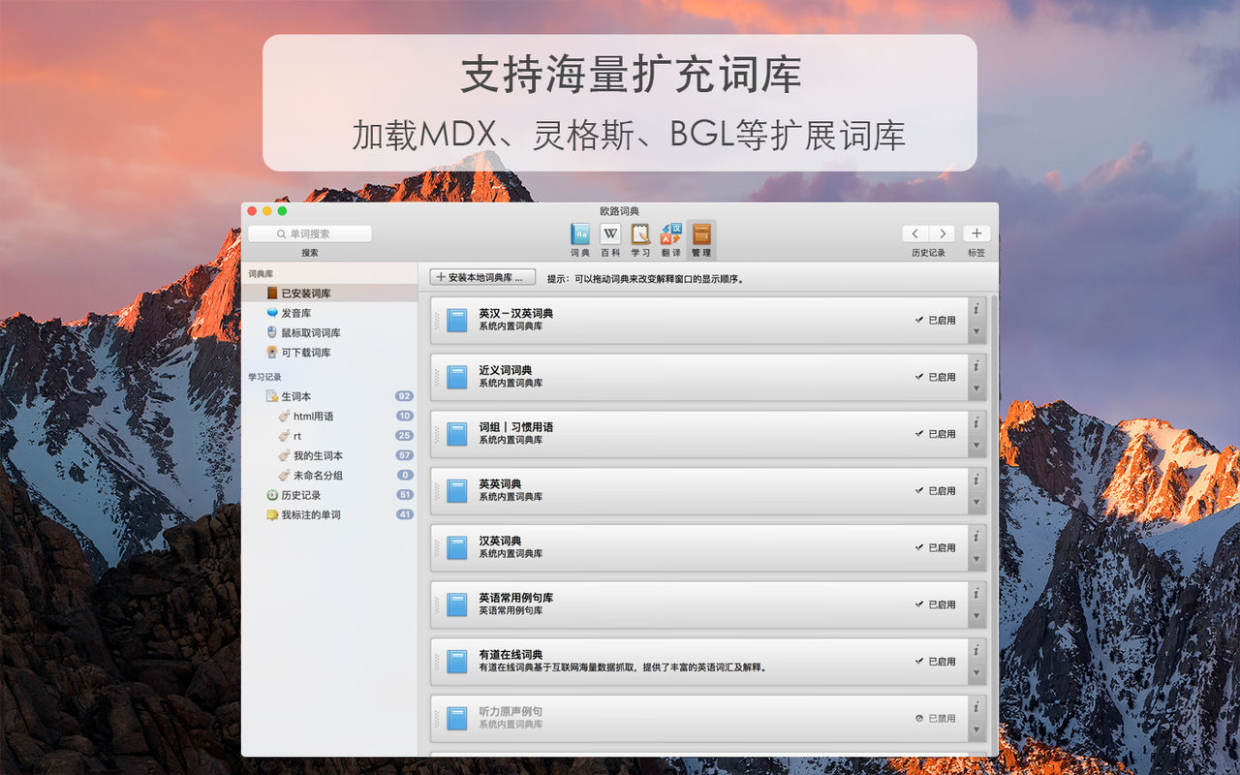Show info for 英英词典
The width and height of the screenshot is (1240, 775).
coord(977,480)
